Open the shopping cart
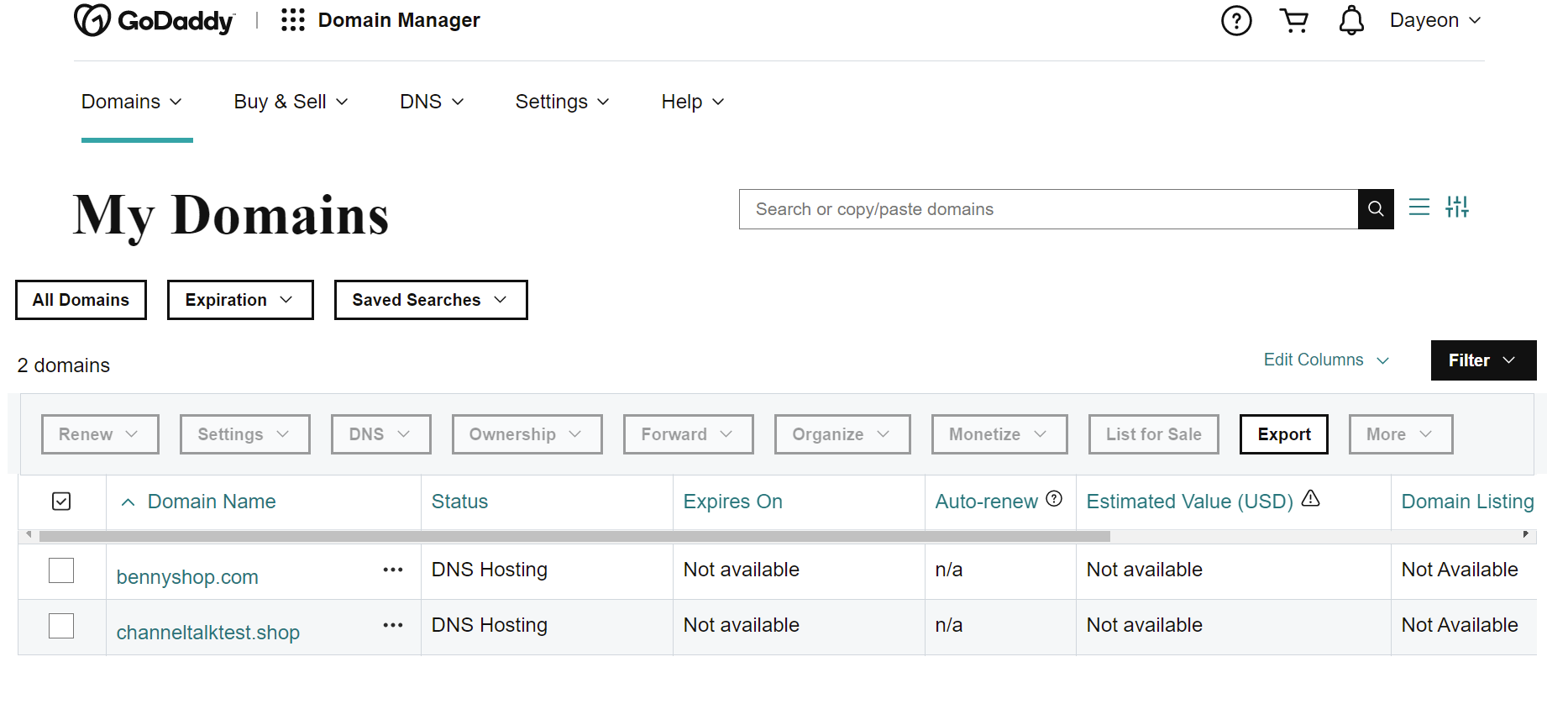 [x=1294, y=21]
